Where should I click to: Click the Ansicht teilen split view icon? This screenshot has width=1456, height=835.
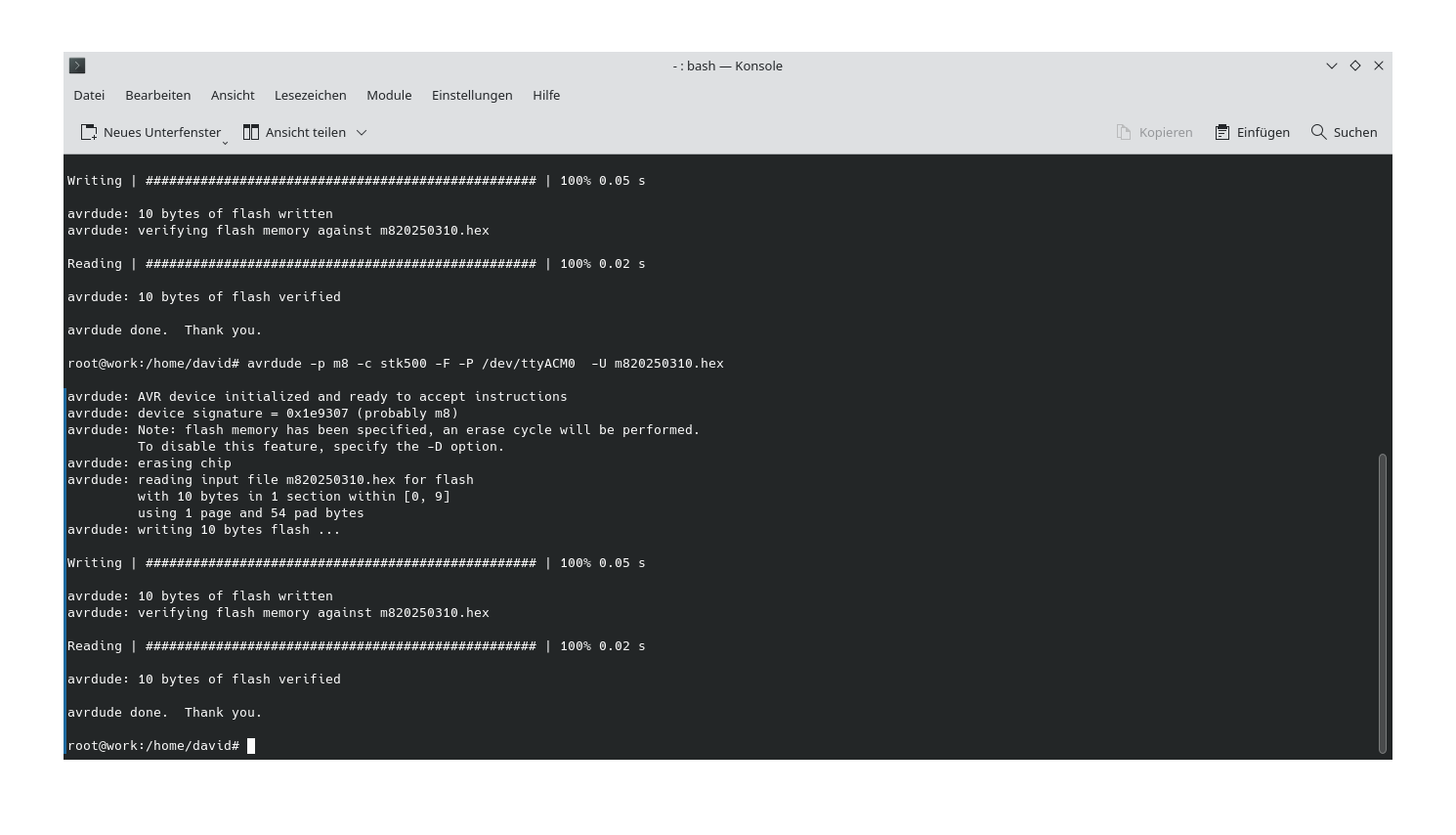tap(251, 131)
